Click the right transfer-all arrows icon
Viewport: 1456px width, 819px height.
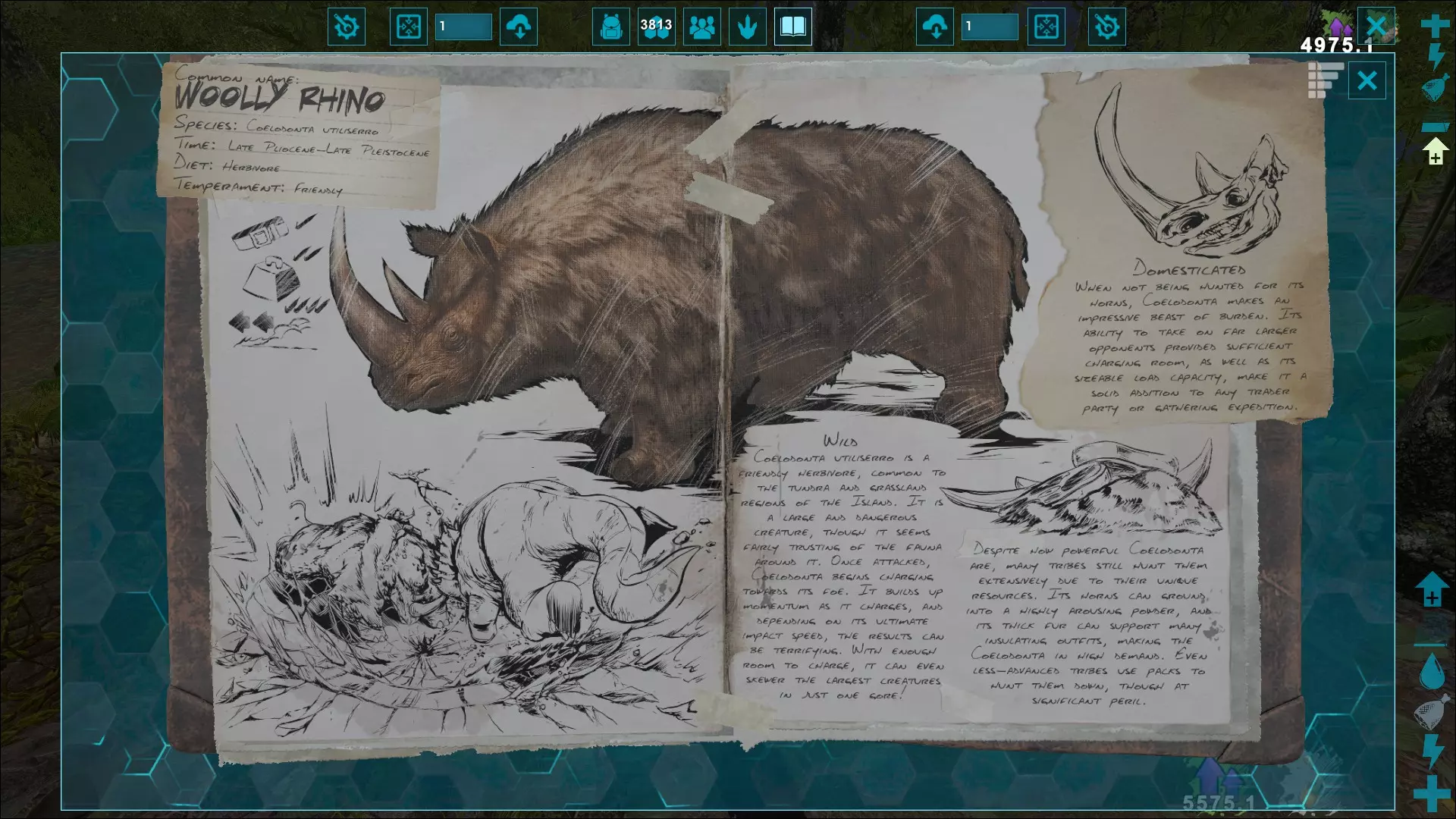[x=1046, y=27]
